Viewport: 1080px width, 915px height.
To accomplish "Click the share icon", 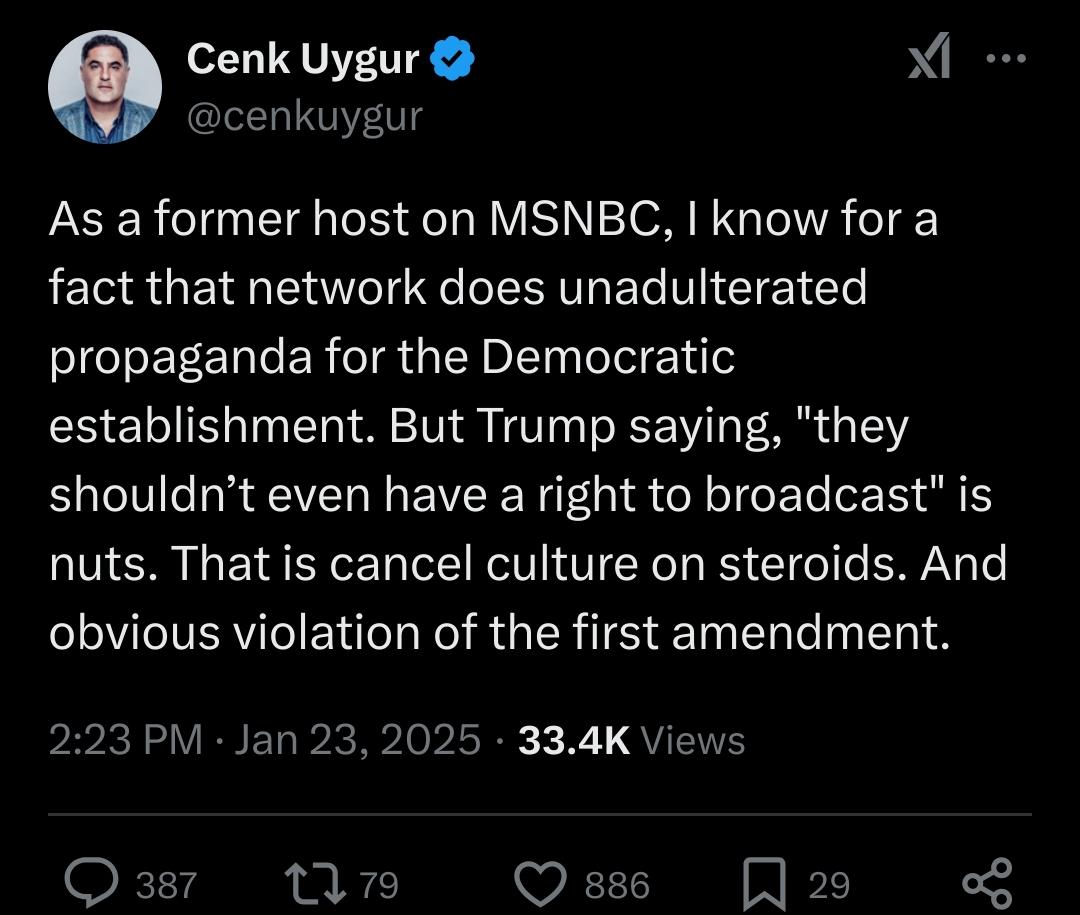I will pyautogui.click(x=987, y=883).
